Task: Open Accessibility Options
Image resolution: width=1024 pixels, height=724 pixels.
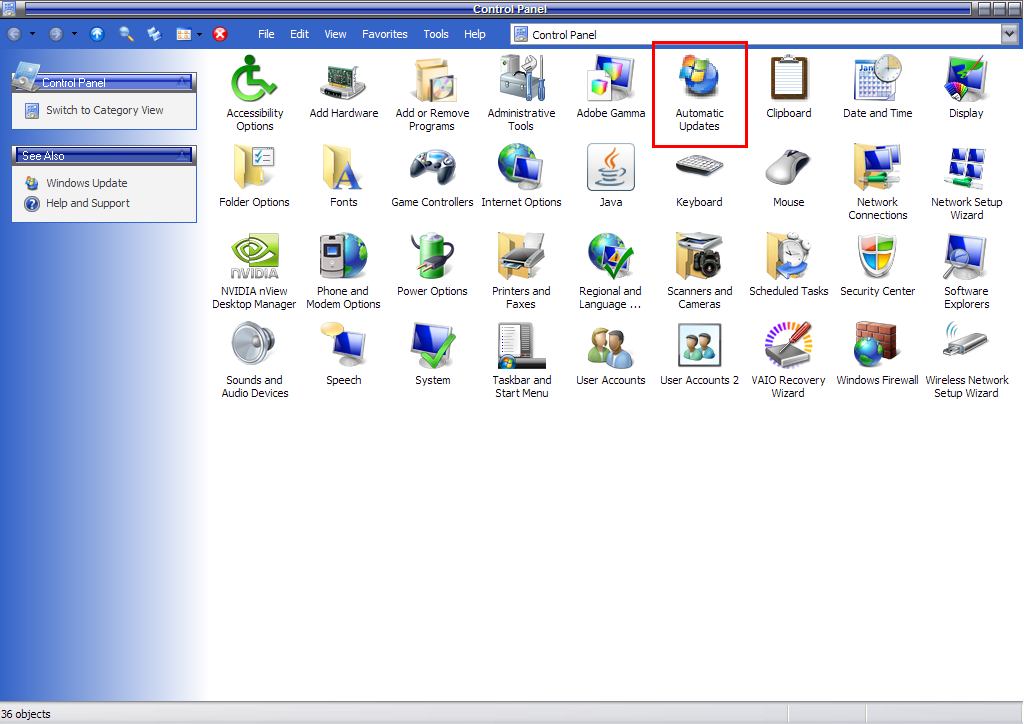Action: (x=254, y=80)
